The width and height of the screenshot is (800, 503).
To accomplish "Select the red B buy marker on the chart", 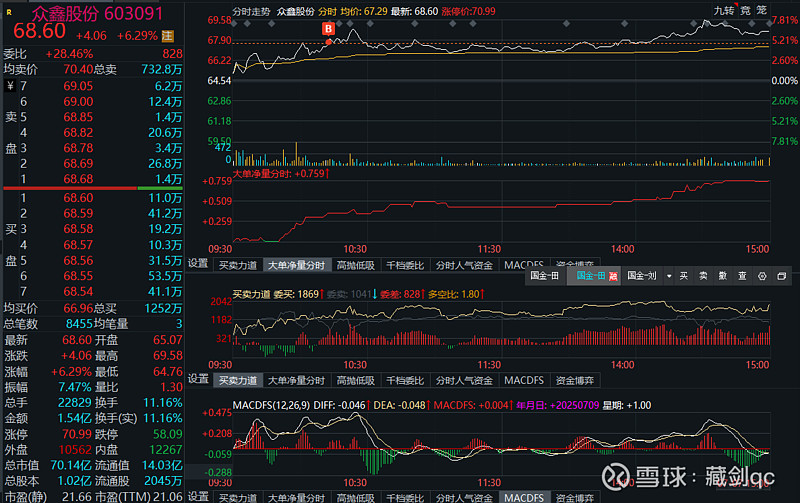I will point(329,29).
